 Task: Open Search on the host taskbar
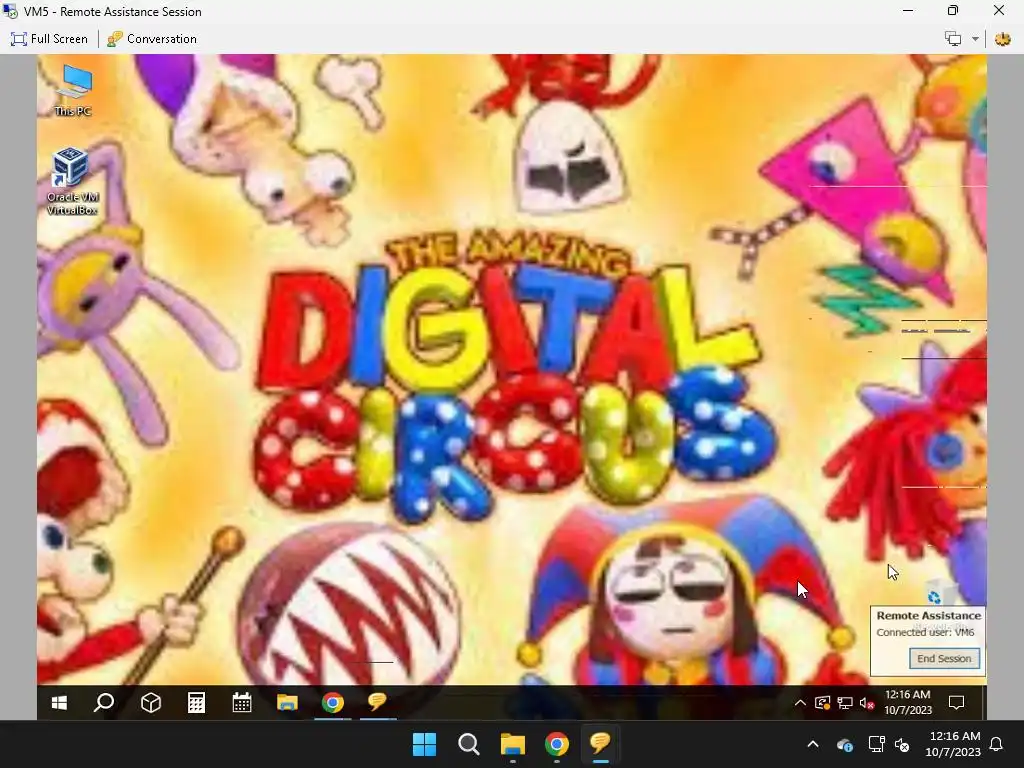pos(469,744)
